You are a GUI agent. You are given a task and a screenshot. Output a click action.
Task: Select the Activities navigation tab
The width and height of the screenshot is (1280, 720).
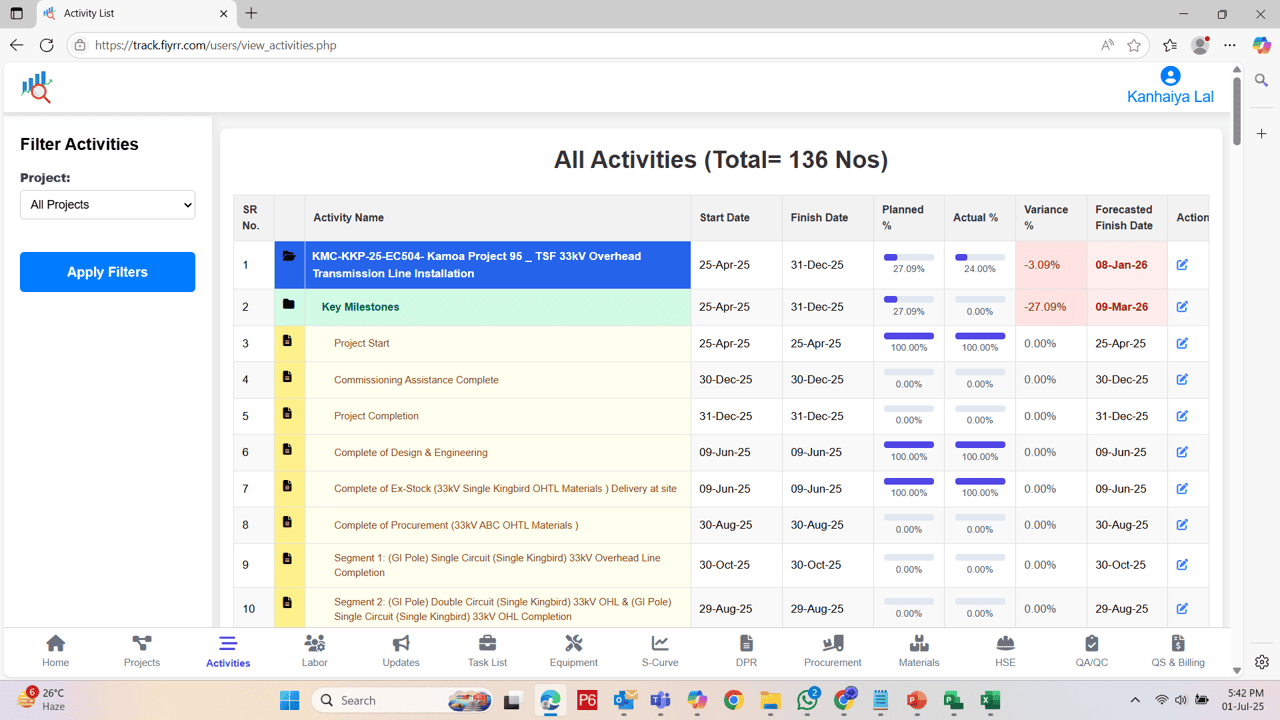(x=227, y=650)
